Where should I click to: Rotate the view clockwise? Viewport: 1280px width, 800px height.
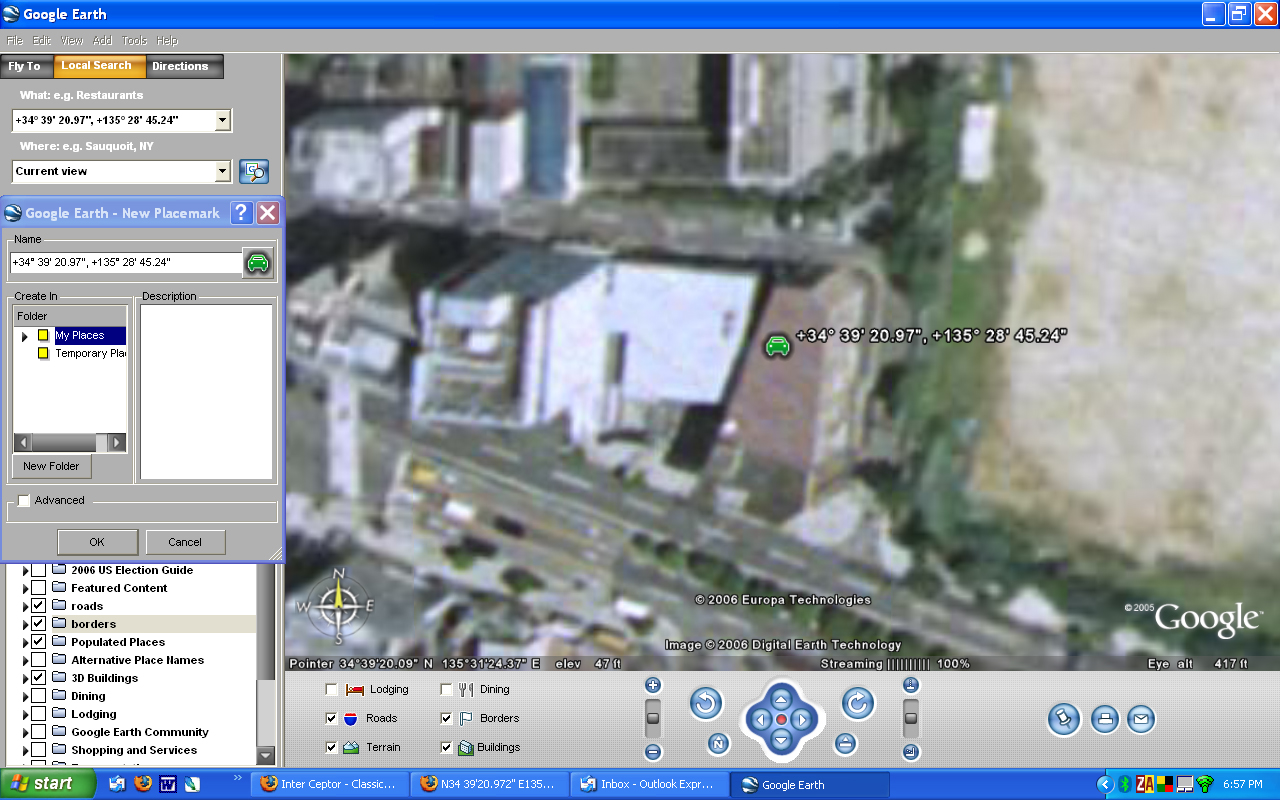[858, 704]
